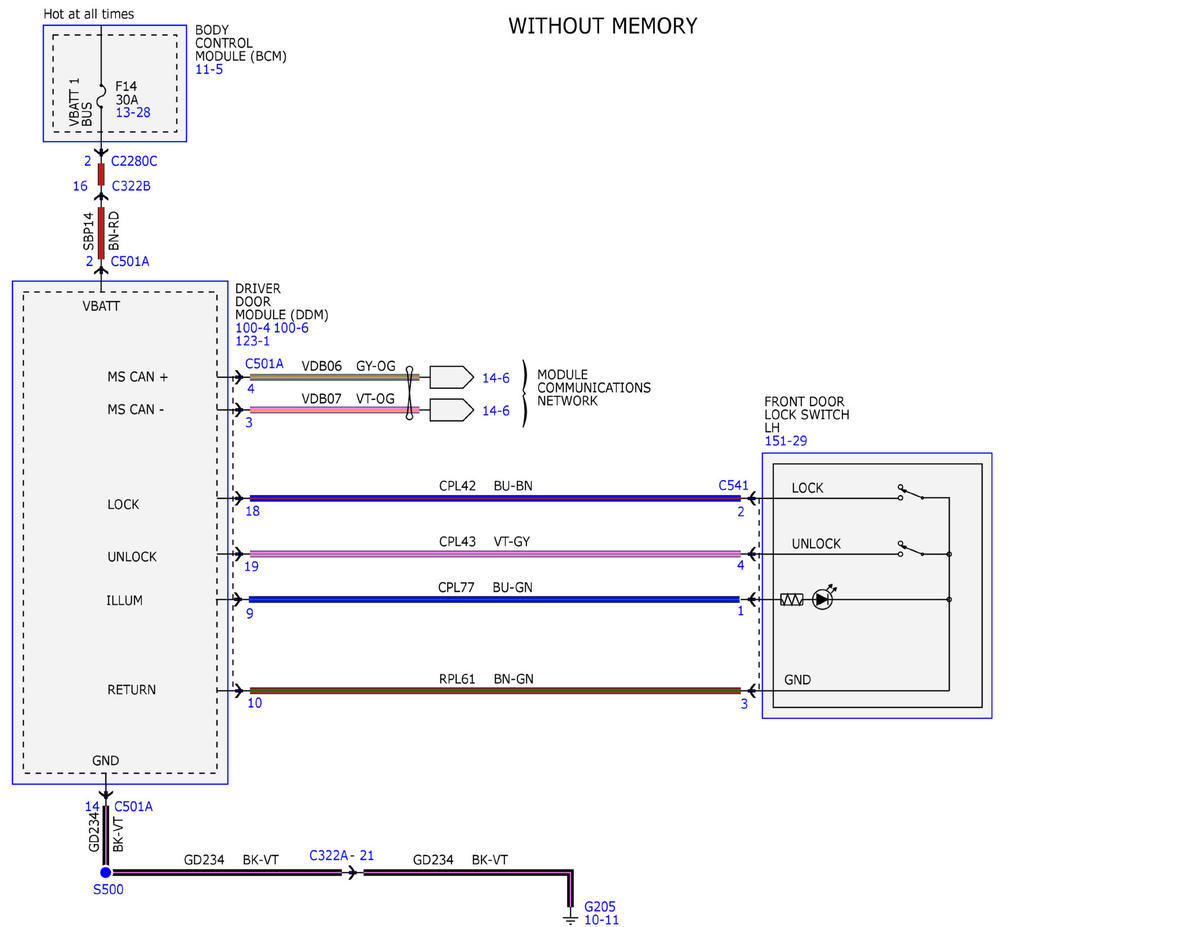
Task: Select the C541 connector label
Action: click(733, 485)
